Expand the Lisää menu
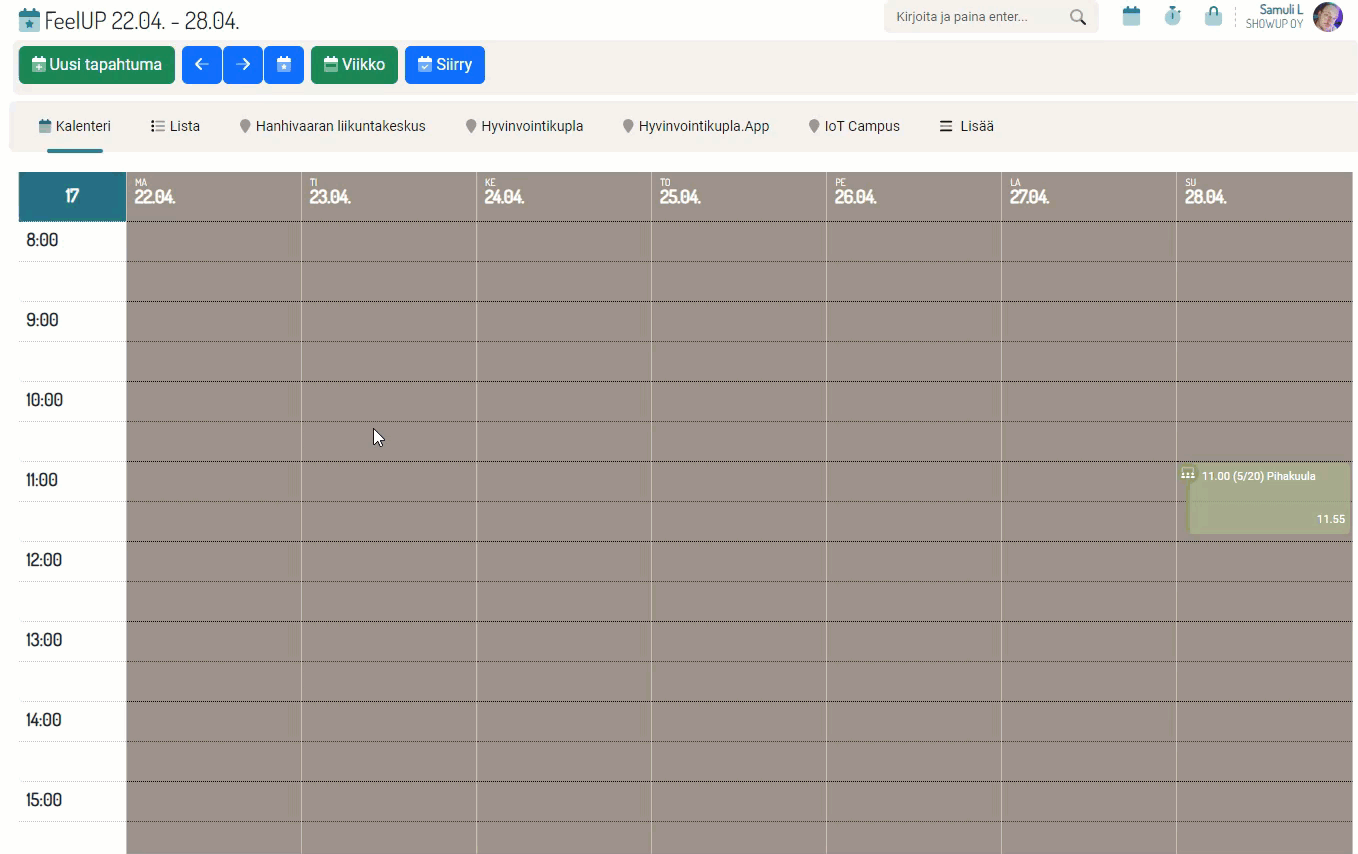This screenshot has width=1358, height=854. 966,126
